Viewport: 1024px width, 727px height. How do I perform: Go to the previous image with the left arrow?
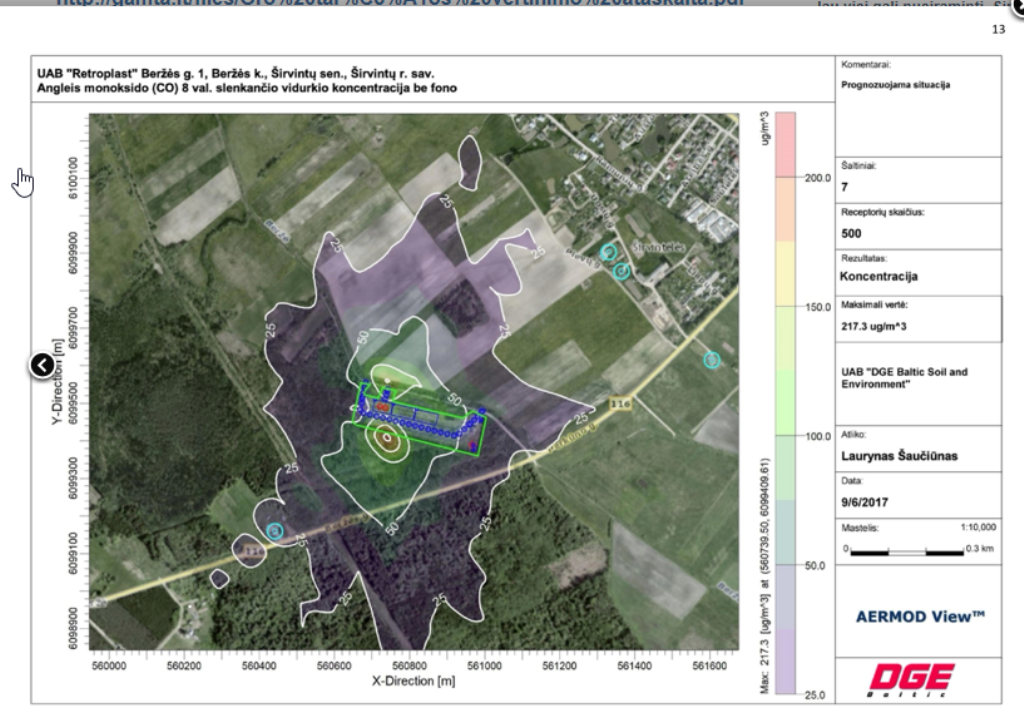pyautogui.click(x=41, y=366)
